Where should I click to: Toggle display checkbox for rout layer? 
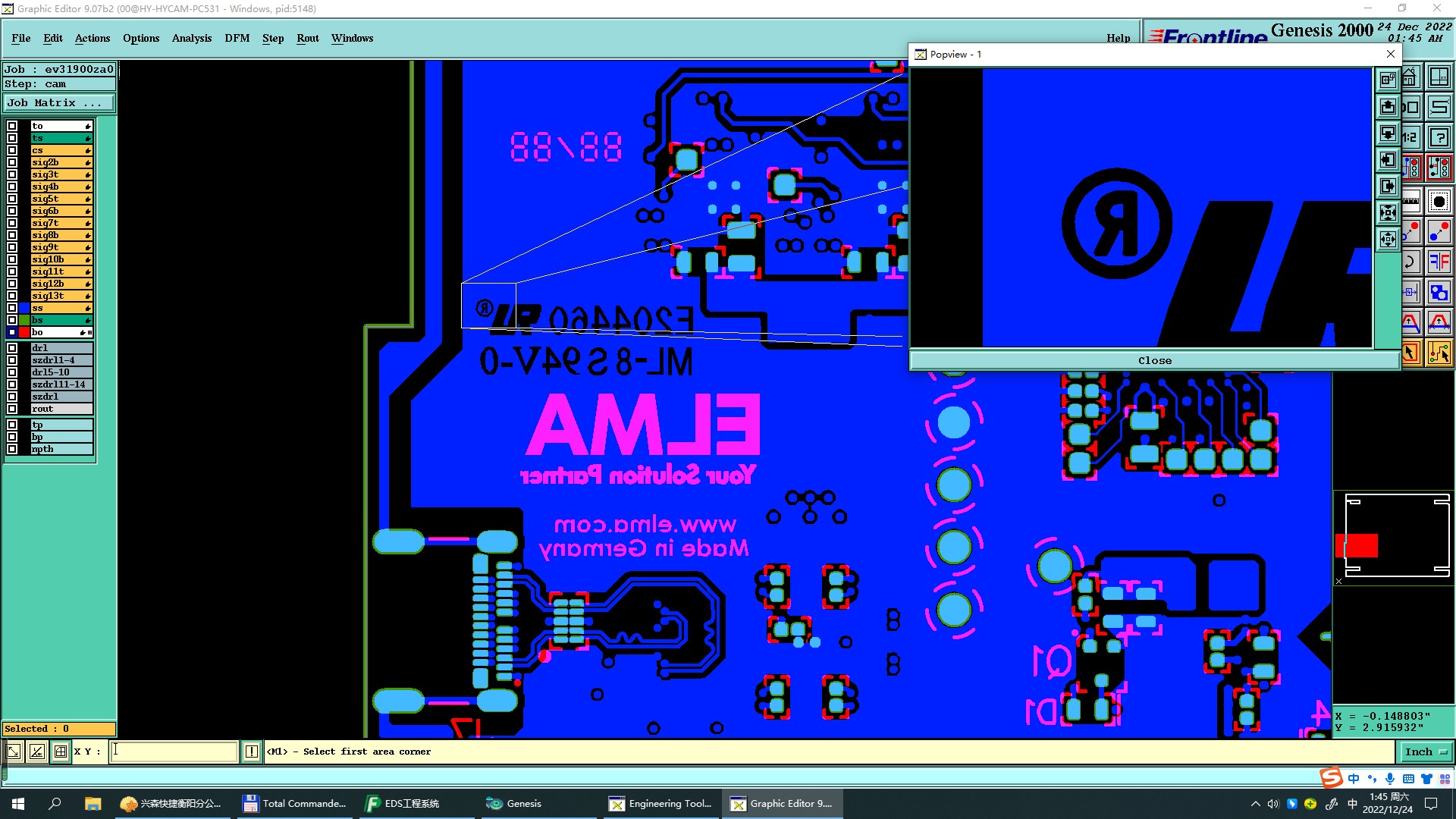click(x=12, y=409)
